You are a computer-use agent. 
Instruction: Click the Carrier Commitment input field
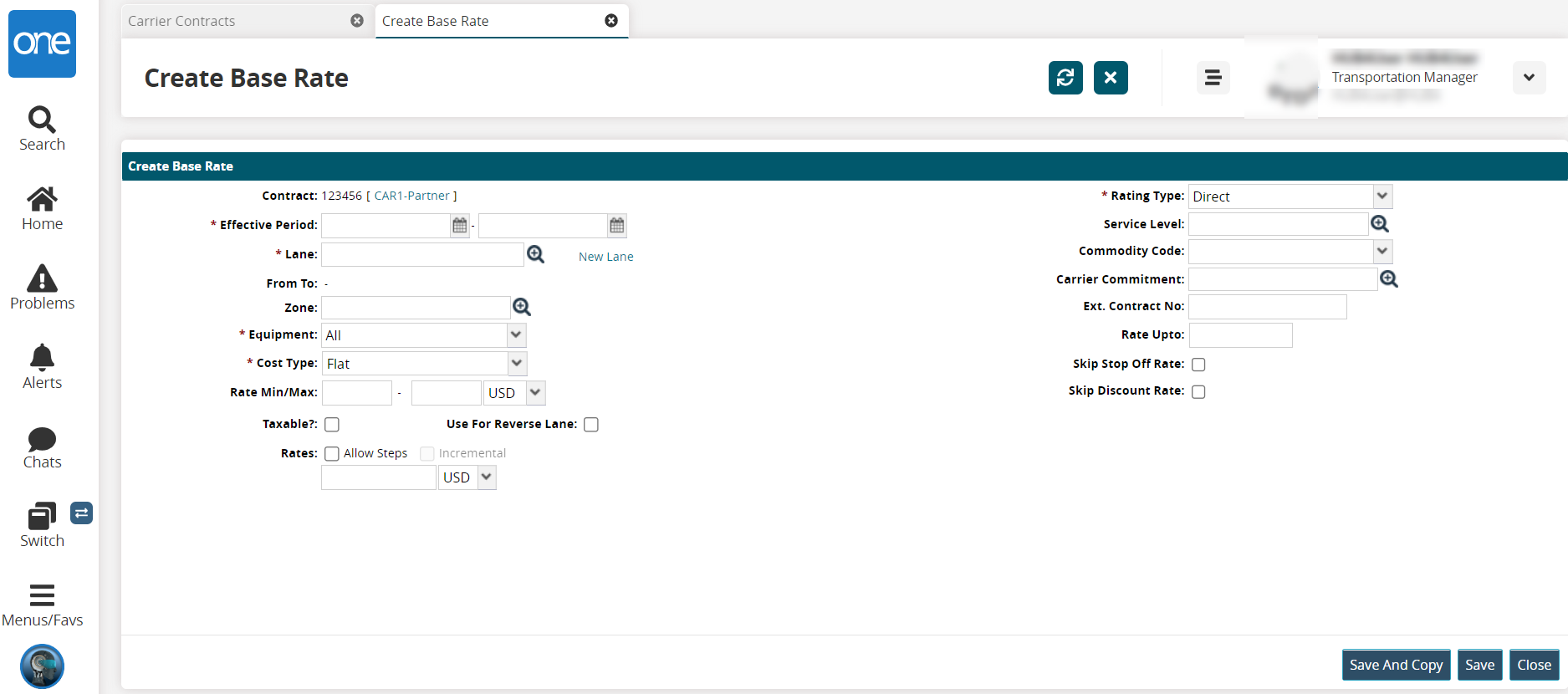tap(1284, 279)
